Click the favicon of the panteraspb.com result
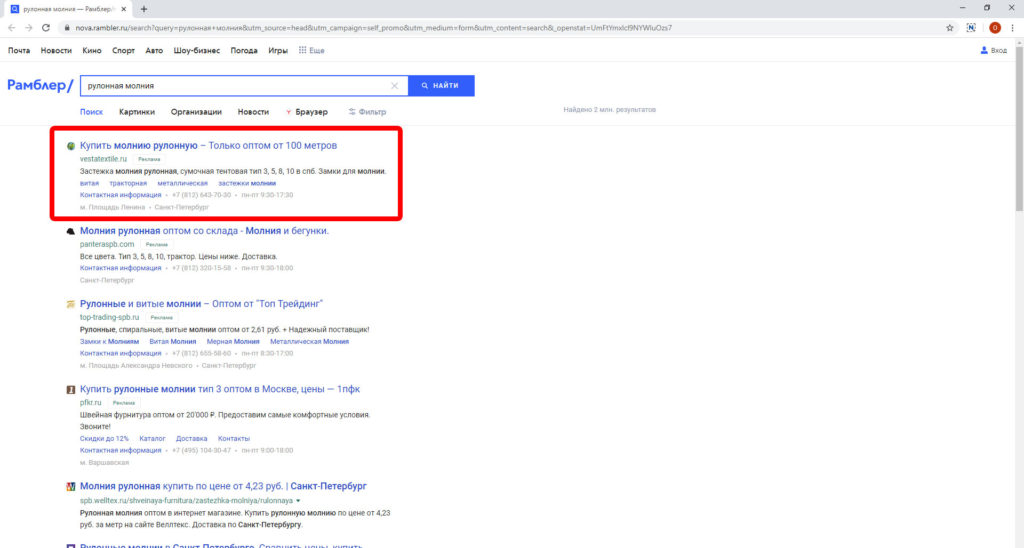Screen dimensions: 1024x548 [71, 231]
